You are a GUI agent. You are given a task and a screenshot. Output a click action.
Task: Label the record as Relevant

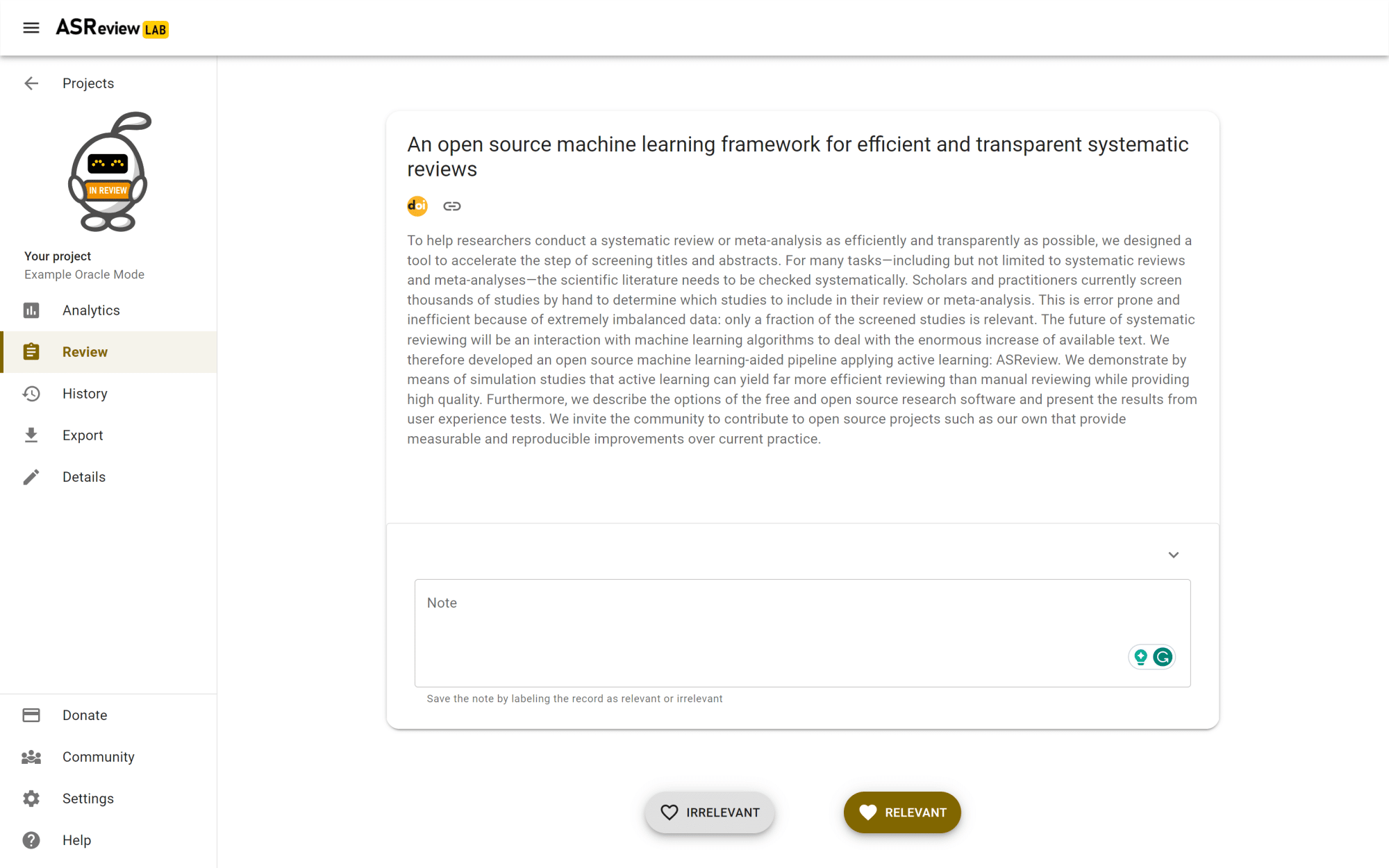[902, 812]
